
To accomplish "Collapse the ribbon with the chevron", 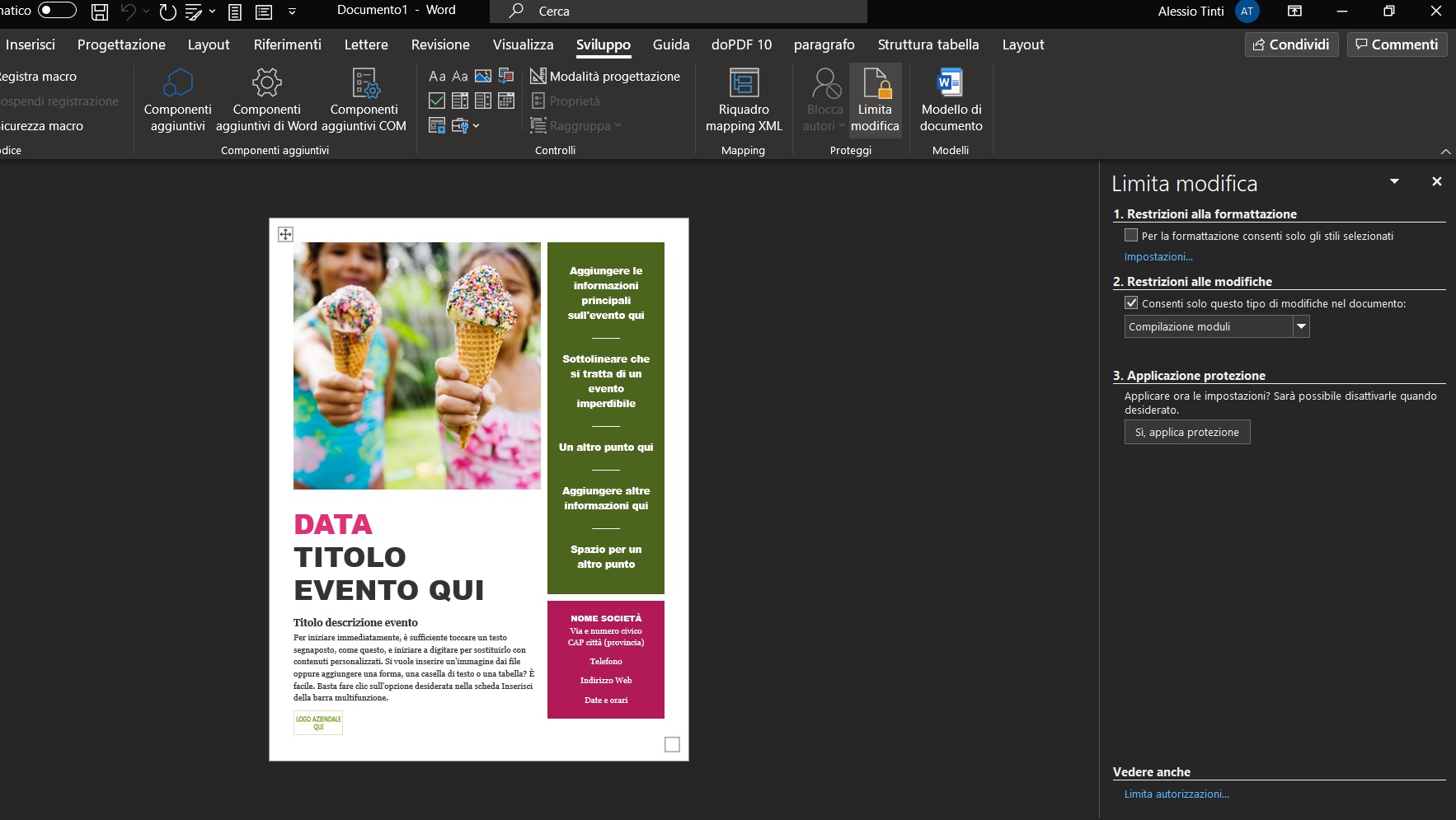I will (1445, 152).
